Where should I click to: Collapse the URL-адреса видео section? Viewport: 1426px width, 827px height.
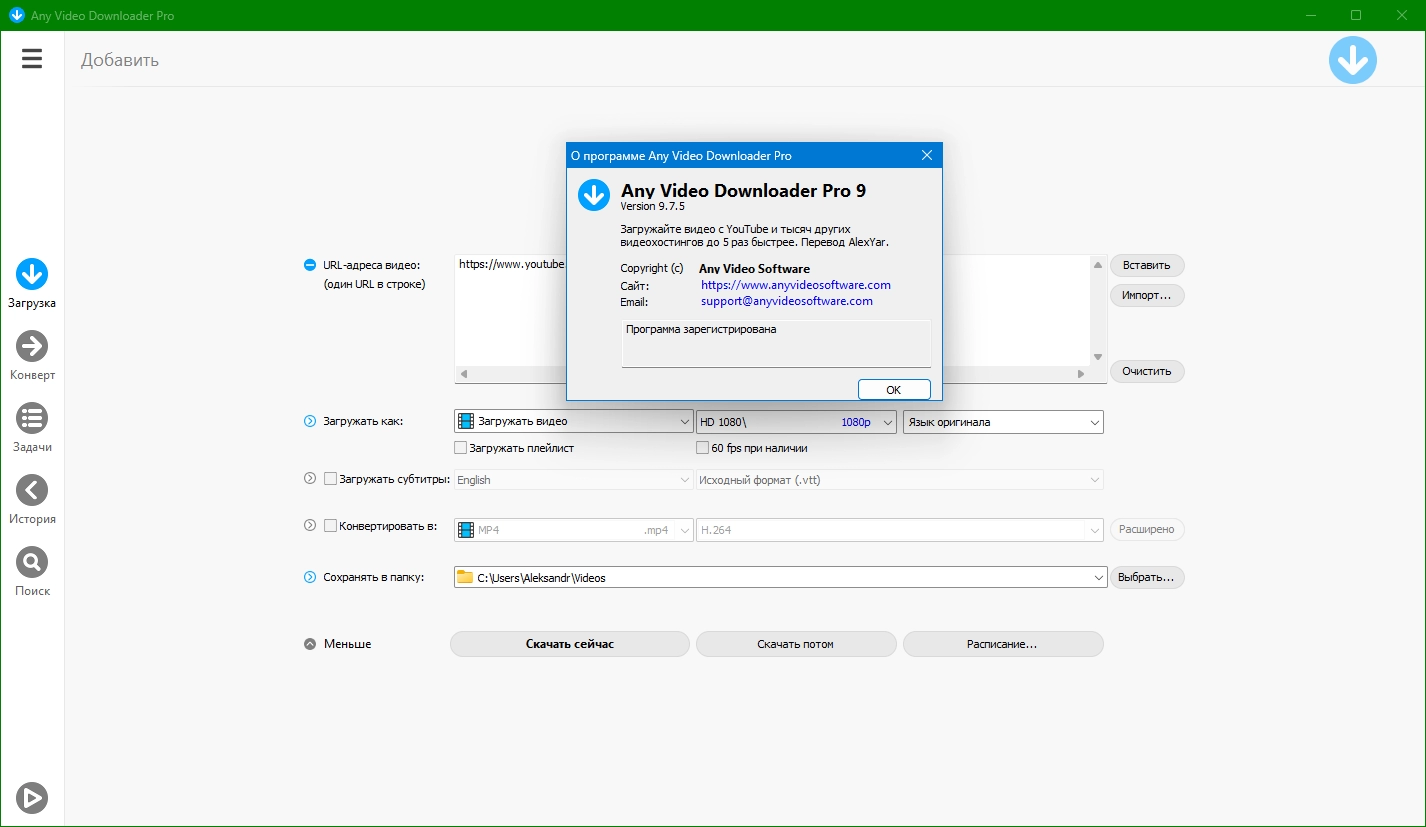(310, 265)
